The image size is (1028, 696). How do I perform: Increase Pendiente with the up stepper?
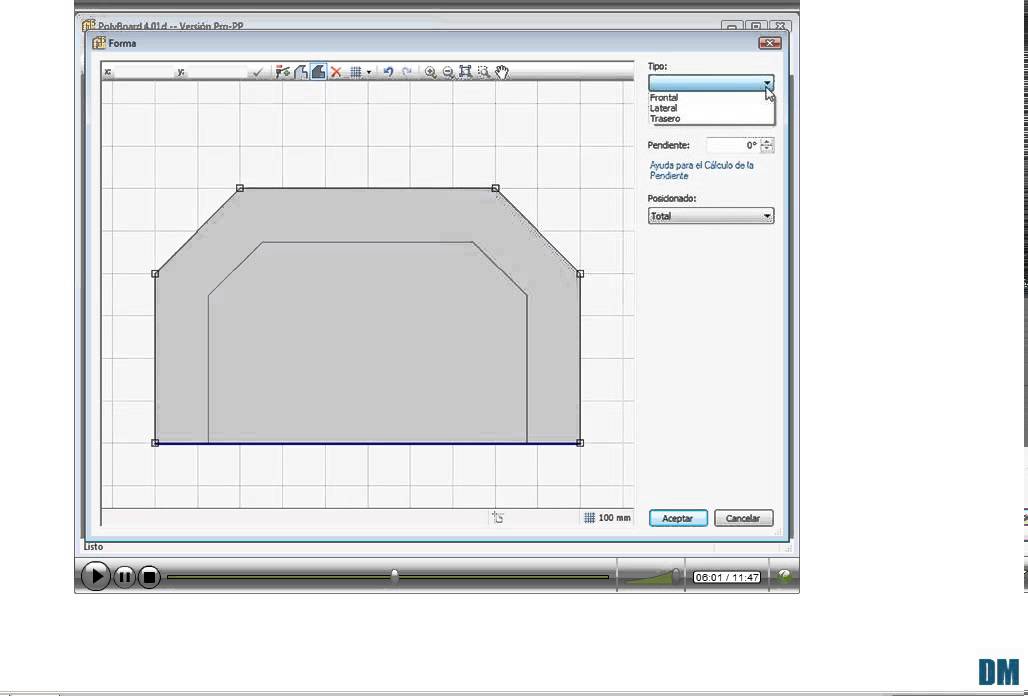pos(767,142)
